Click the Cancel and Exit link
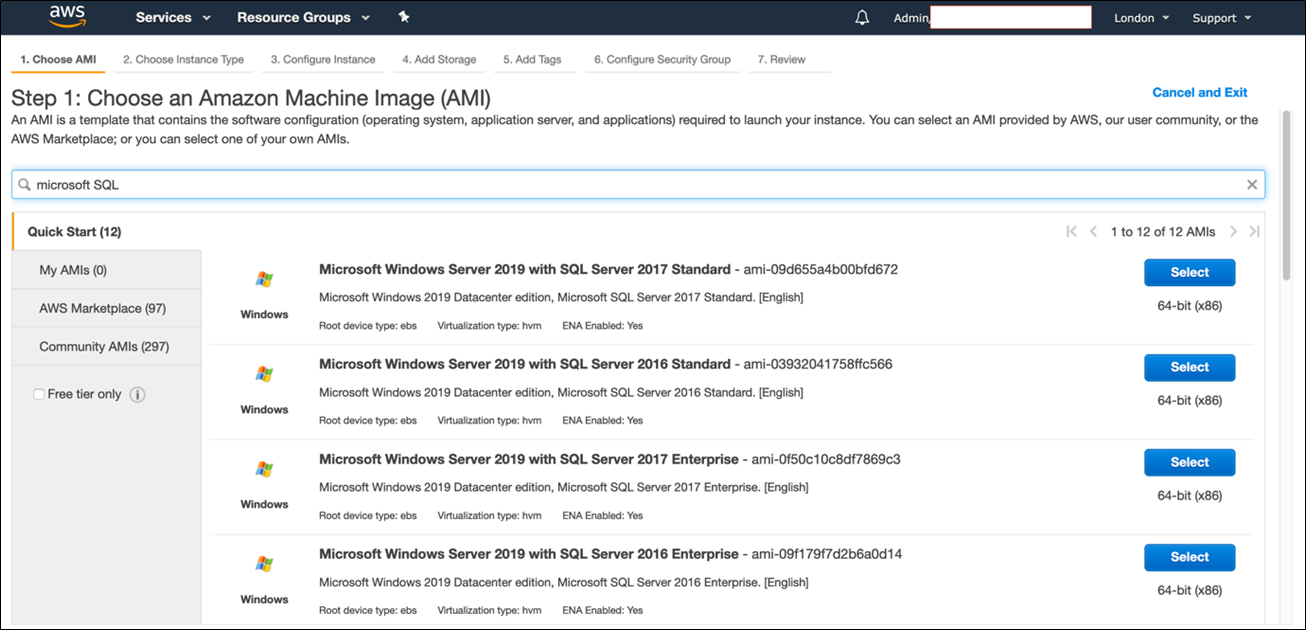Image resolution: width=1306 pixels, height=630 pixels. pos(1199,92)
